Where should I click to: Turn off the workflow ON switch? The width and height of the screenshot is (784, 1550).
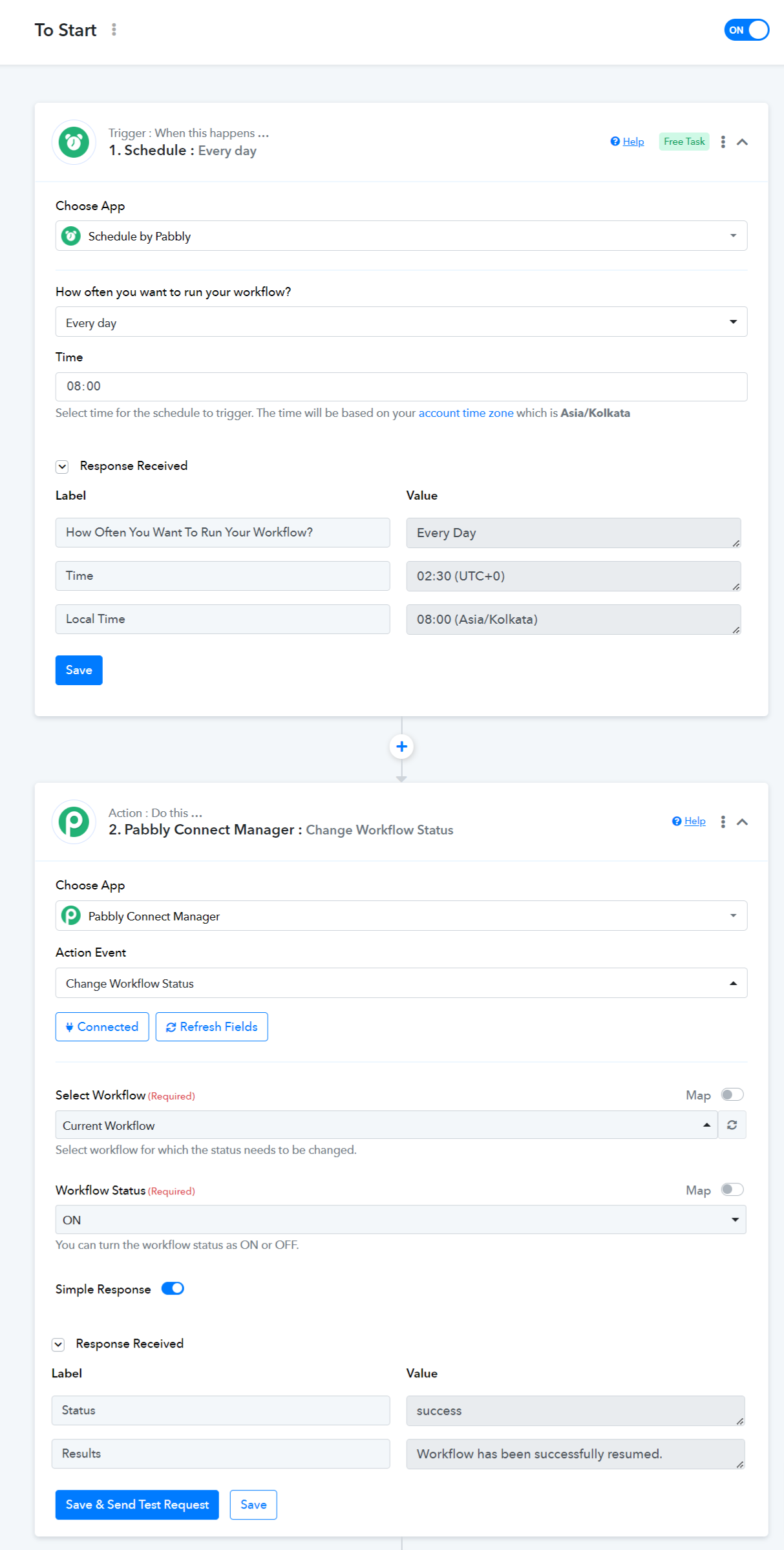(747, 30)
